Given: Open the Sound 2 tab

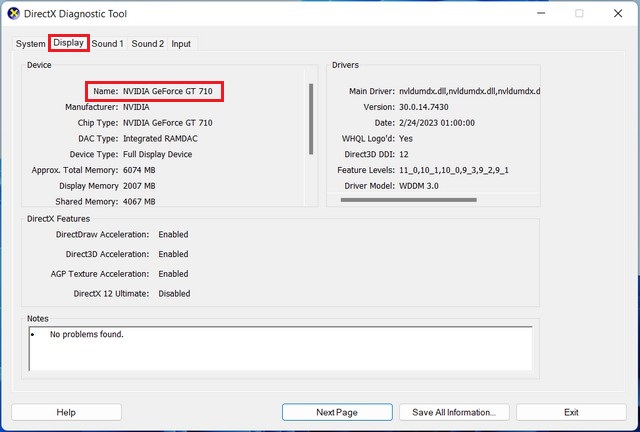Looking at the screenshot, I should tap(148, 44).
